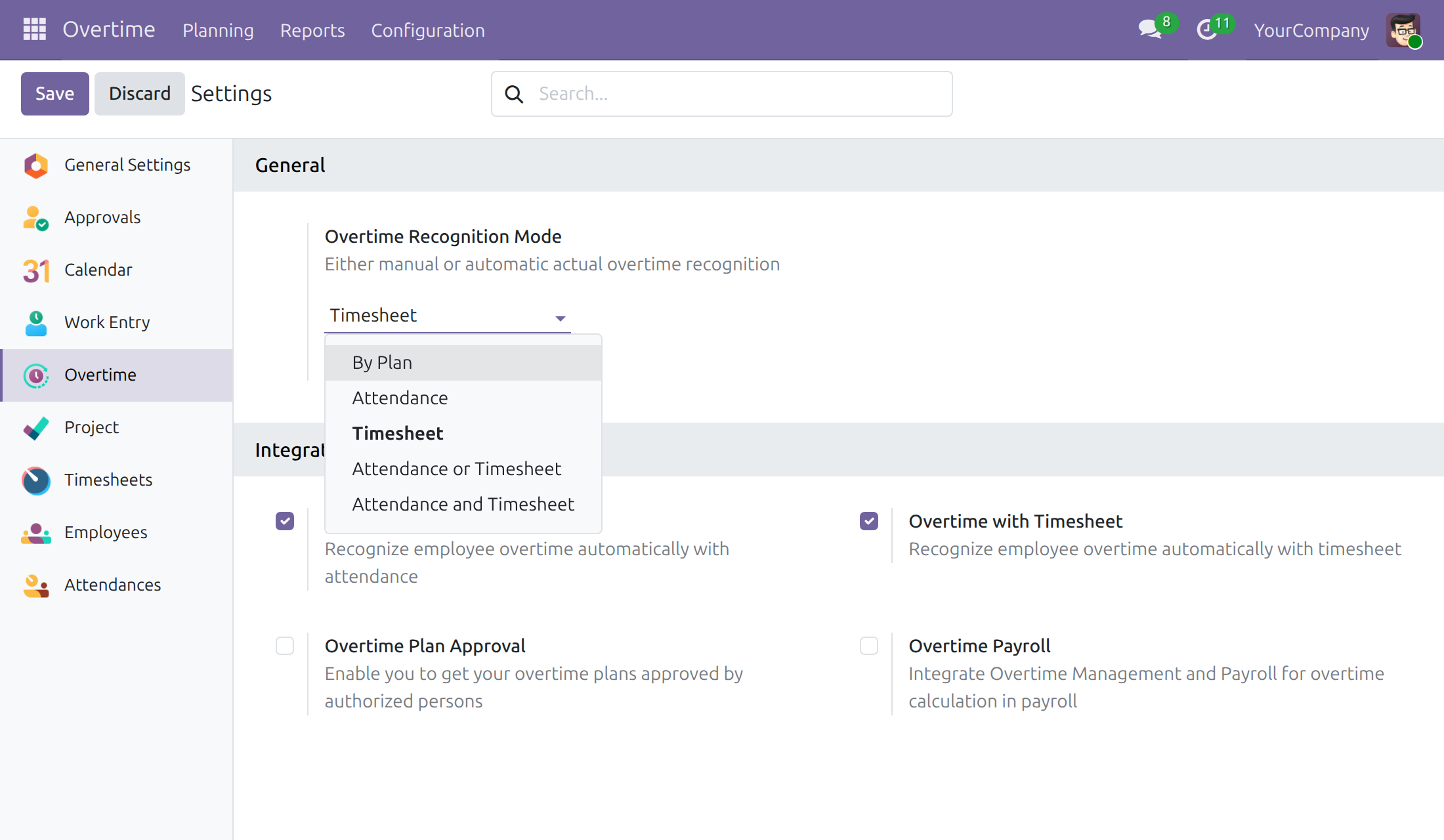The width and height of the screenshot is (1444, 840).
Task: Click the Overtime app title
Action: pyautogui.click(x=109, y=30)
